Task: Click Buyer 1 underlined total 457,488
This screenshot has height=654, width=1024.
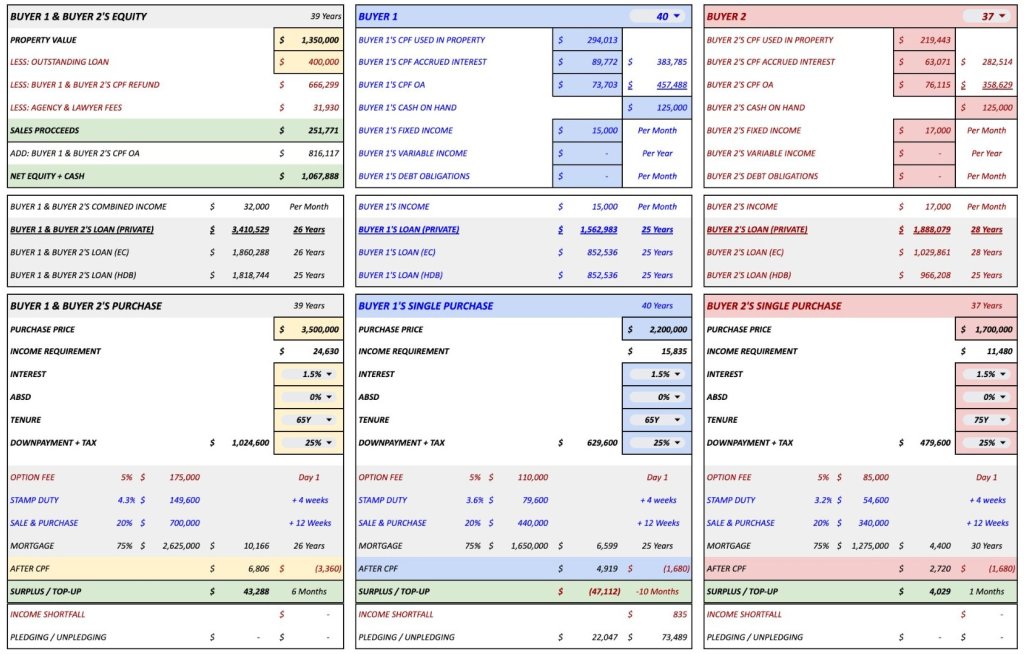Action: point(672,85)
